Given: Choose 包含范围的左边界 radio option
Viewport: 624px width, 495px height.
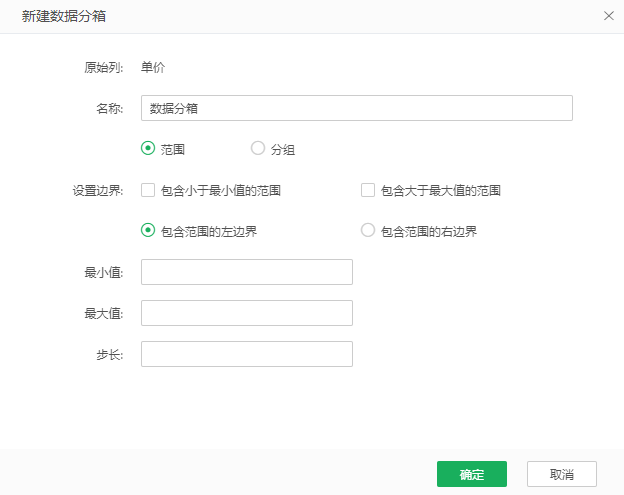Looking at the screenshot, I should click(x=148, y=231).
